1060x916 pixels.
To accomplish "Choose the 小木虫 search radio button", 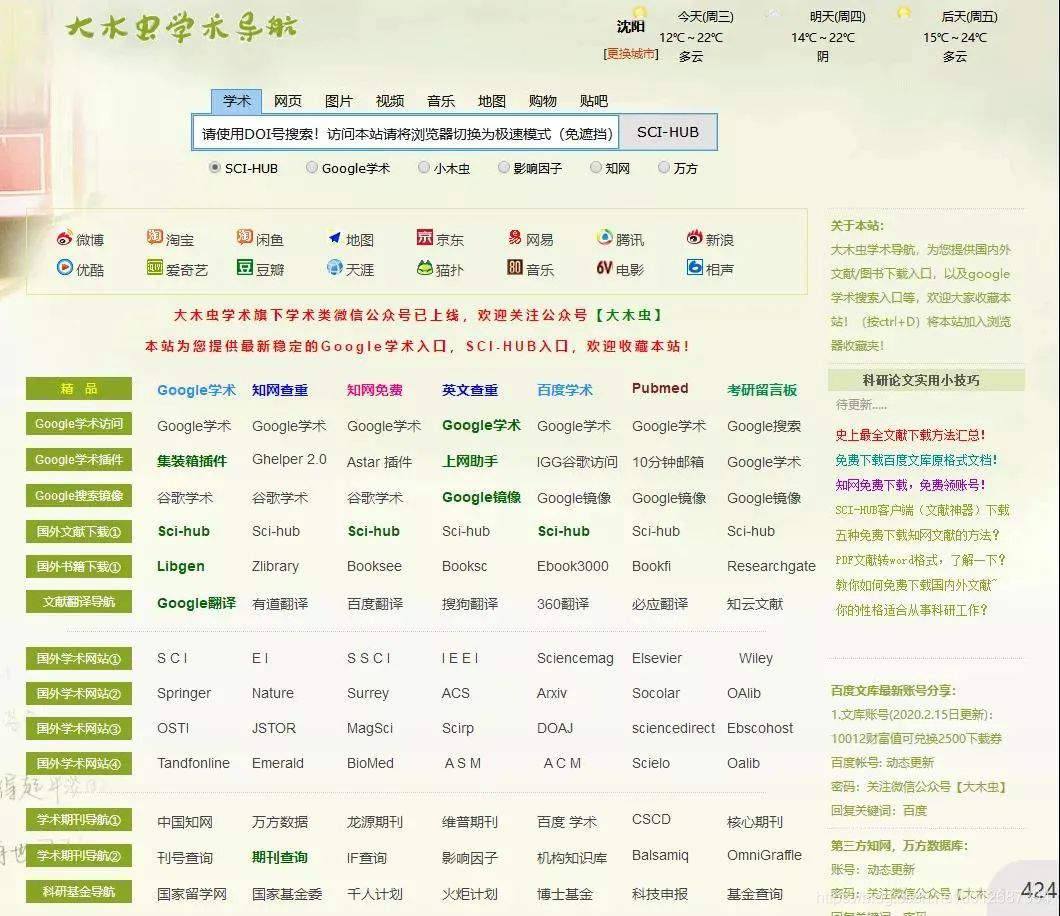I will (424, 167).
